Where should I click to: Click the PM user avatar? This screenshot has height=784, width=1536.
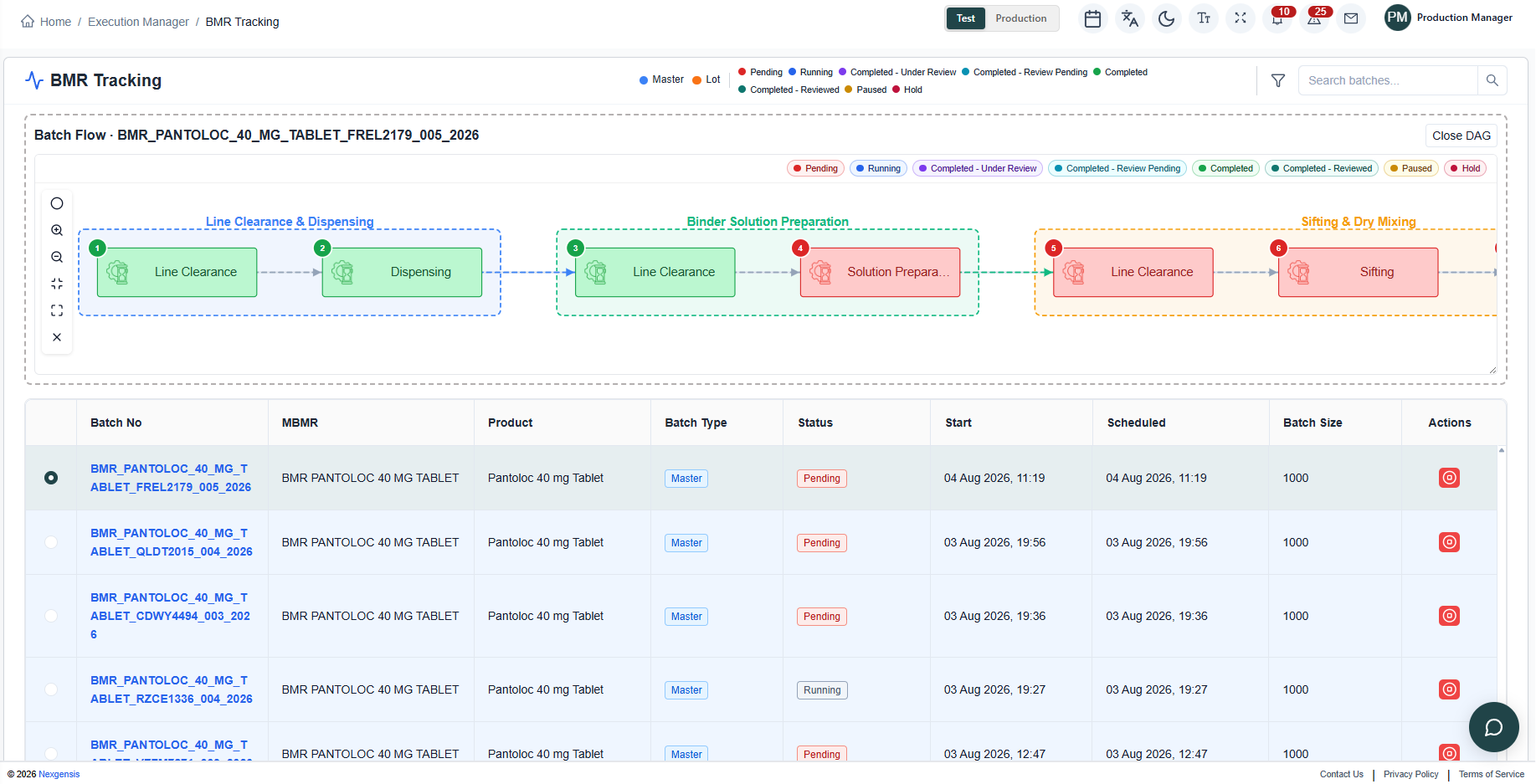1397,18
